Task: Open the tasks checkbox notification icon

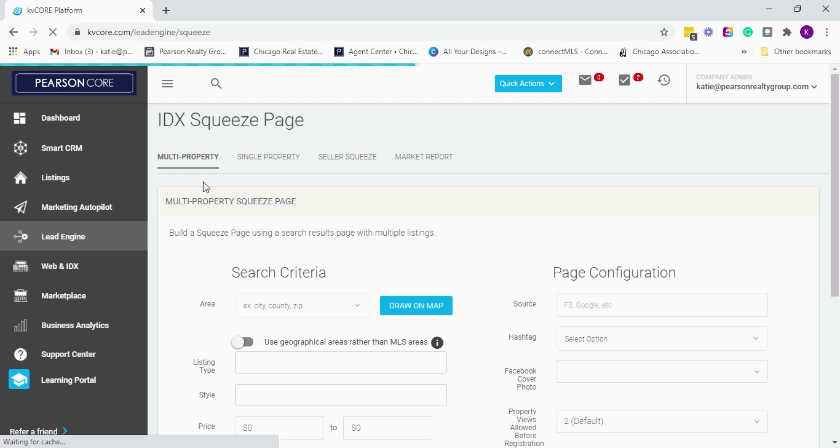Action: pos(624,80)
